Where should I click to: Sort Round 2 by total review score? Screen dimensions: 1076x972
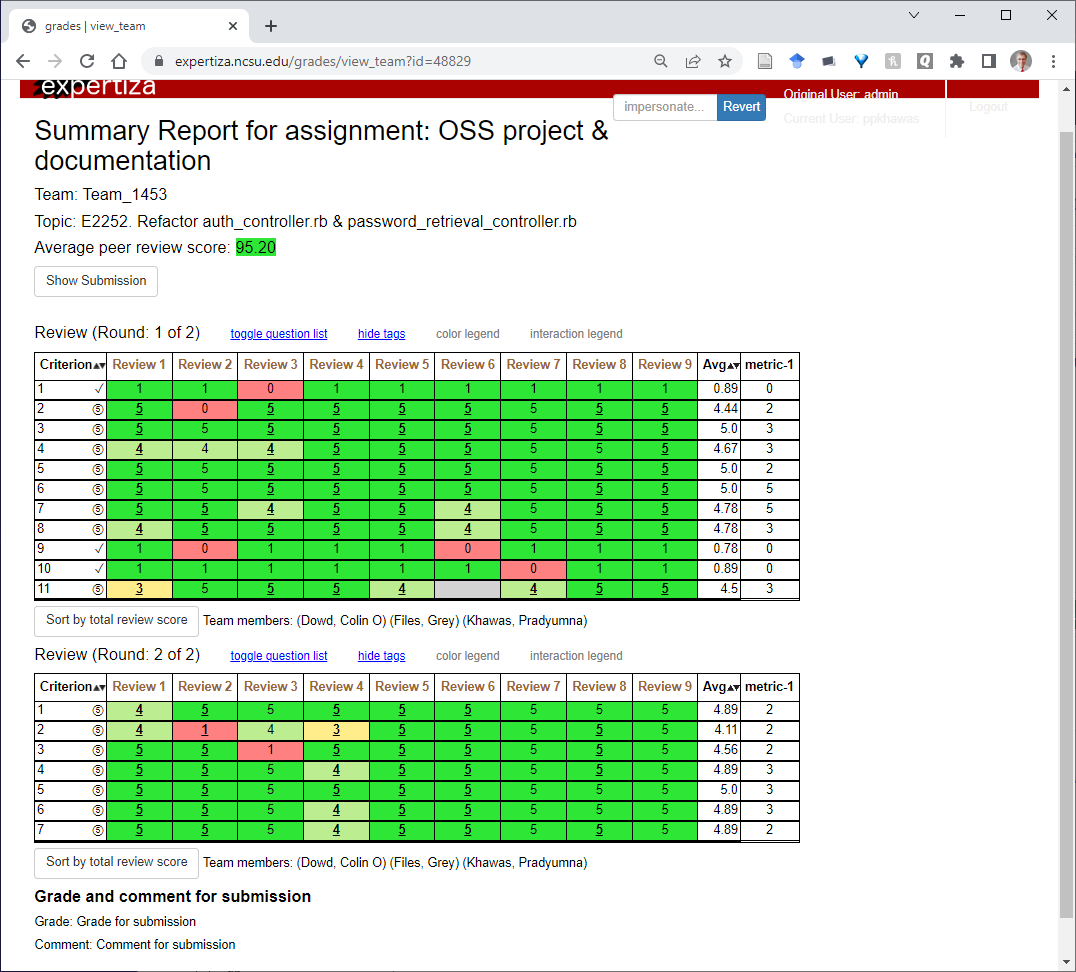[x=115, y=862]
